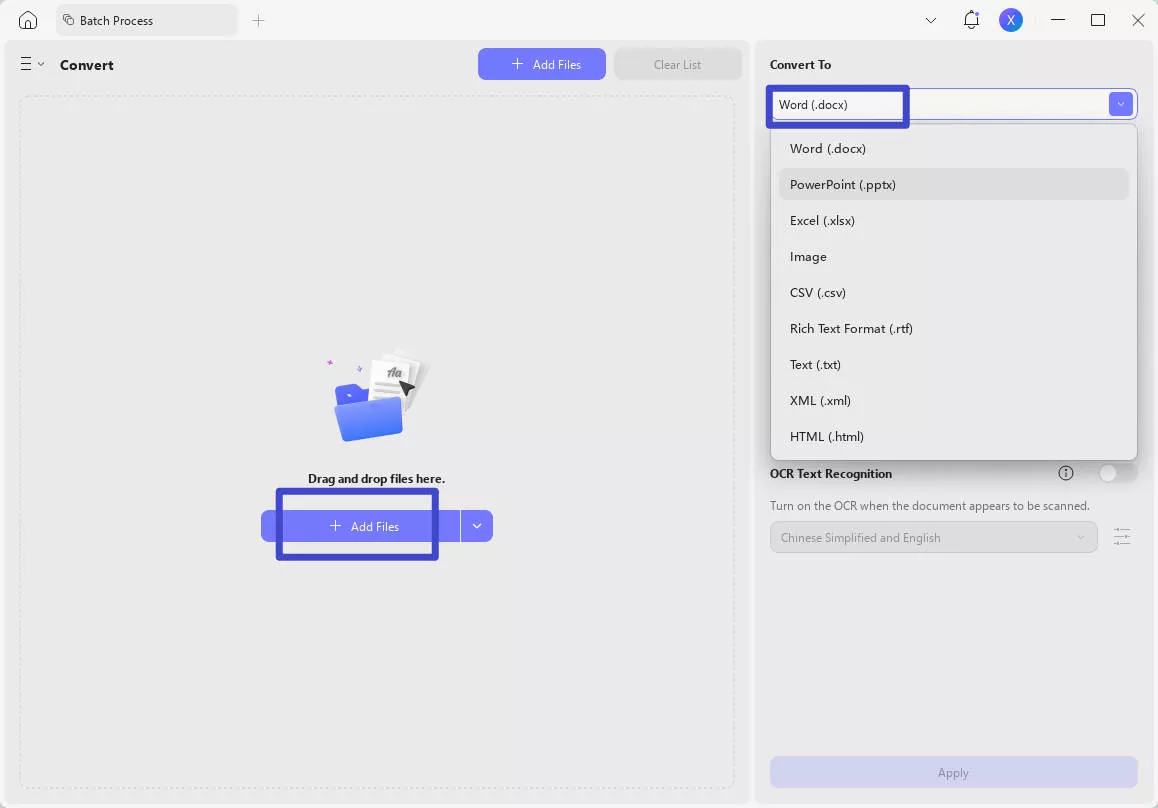Select the HTML (.html) format
Screen dimensions: 1158x808
pos(826,436)
